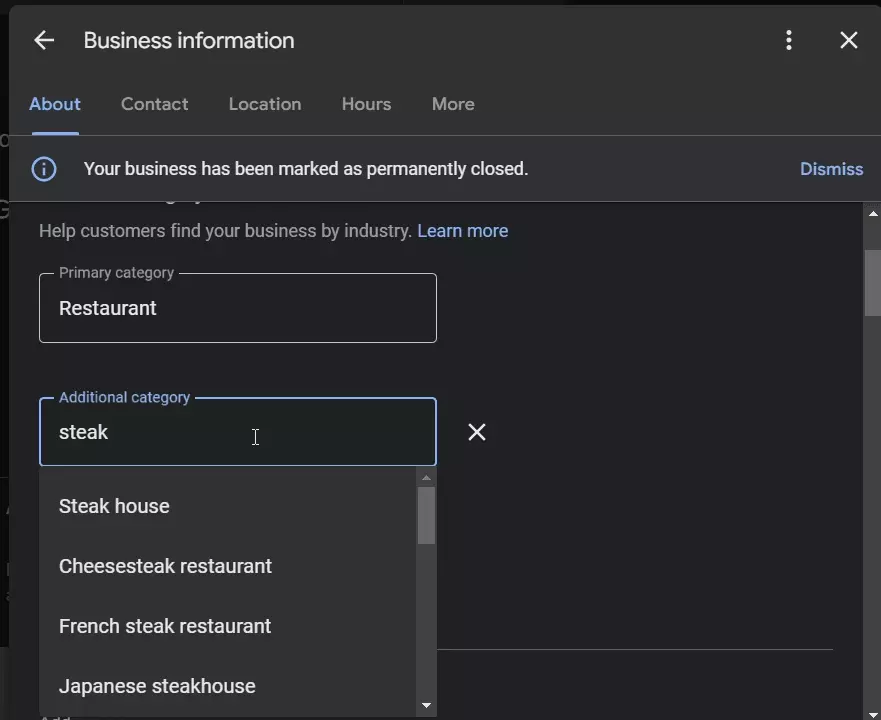
Task: Switch to the About tab
Action: tap(55, 104)
